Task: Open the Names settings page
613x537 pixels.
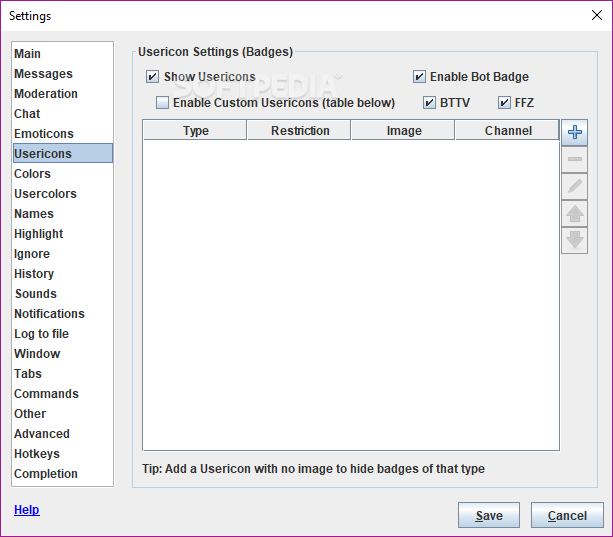Action: [x=63, y=213]
